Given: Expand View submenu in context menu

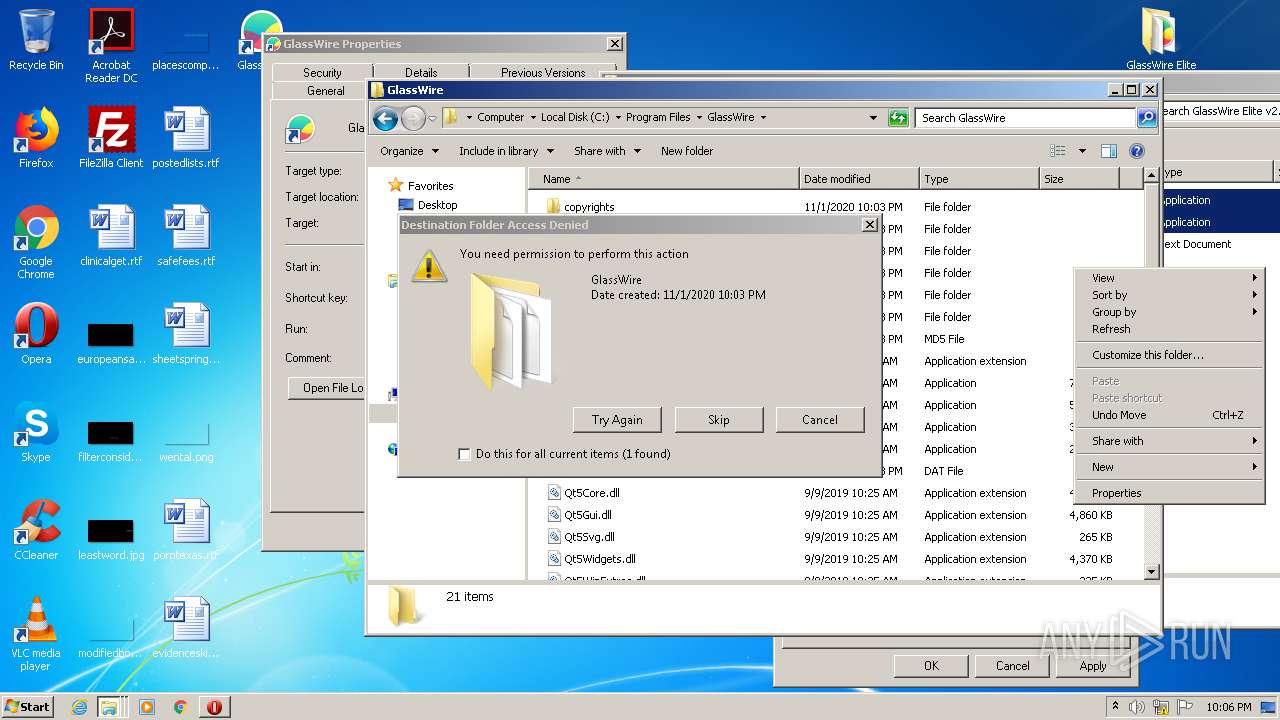Looking at the screenshot, I should click(1171, 278).
